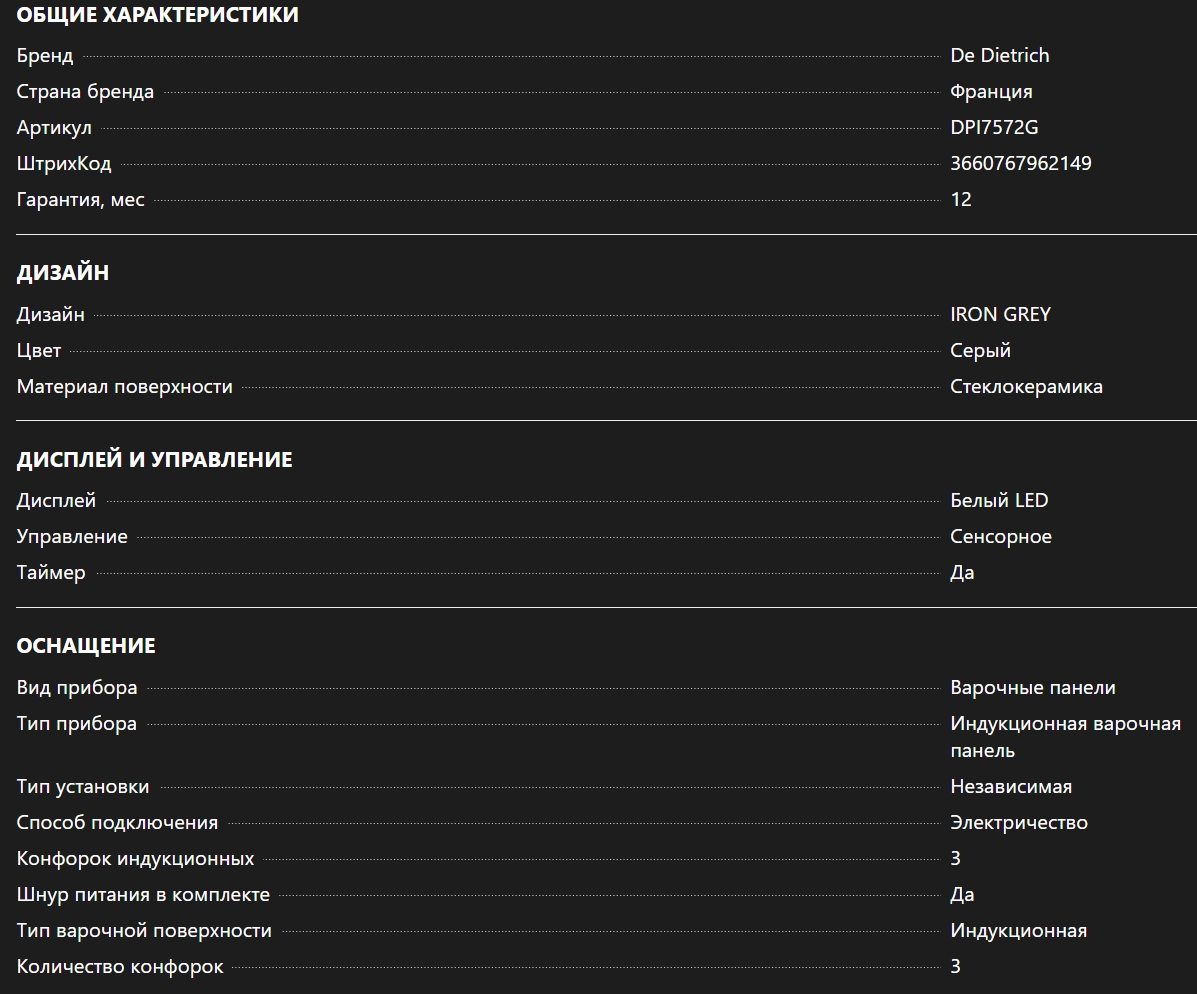Click the ДИСПЛЕЙ И УПРАВЛЕНИЕ heading
Screen dimensions: 1197x994
pos(154,460)
